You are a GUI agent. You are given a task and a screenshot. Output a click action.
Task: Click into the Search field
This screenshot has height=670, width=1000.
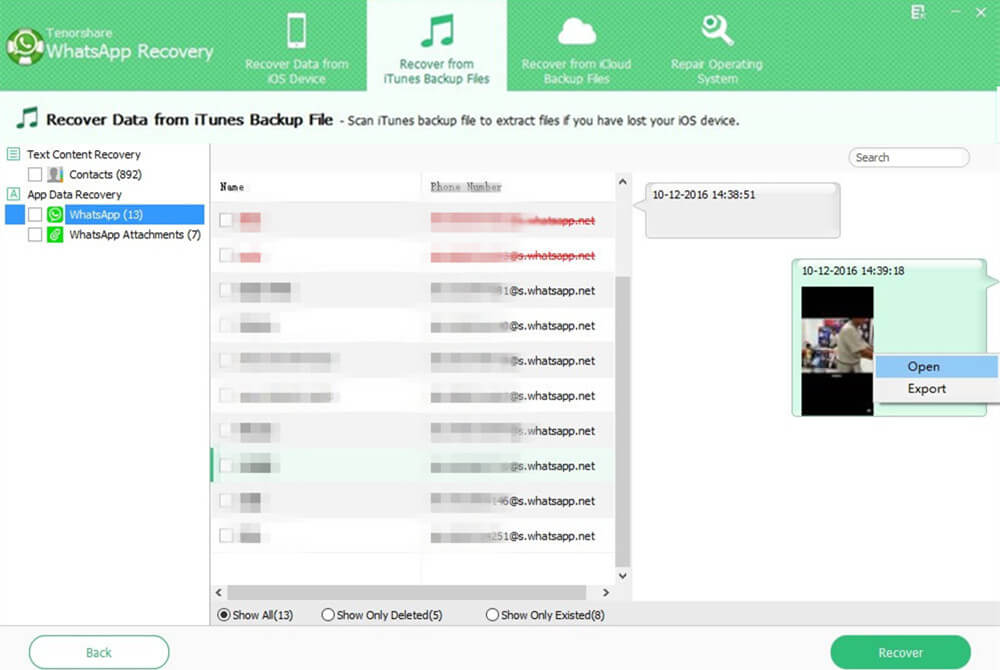pos(909,157)
